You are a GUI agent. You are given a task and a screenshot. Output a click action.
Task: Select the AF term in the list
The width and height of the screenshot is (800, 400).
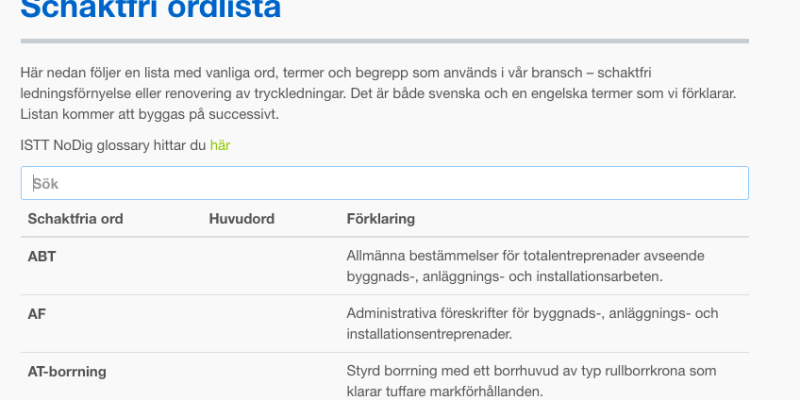click(x=37, y=314)
